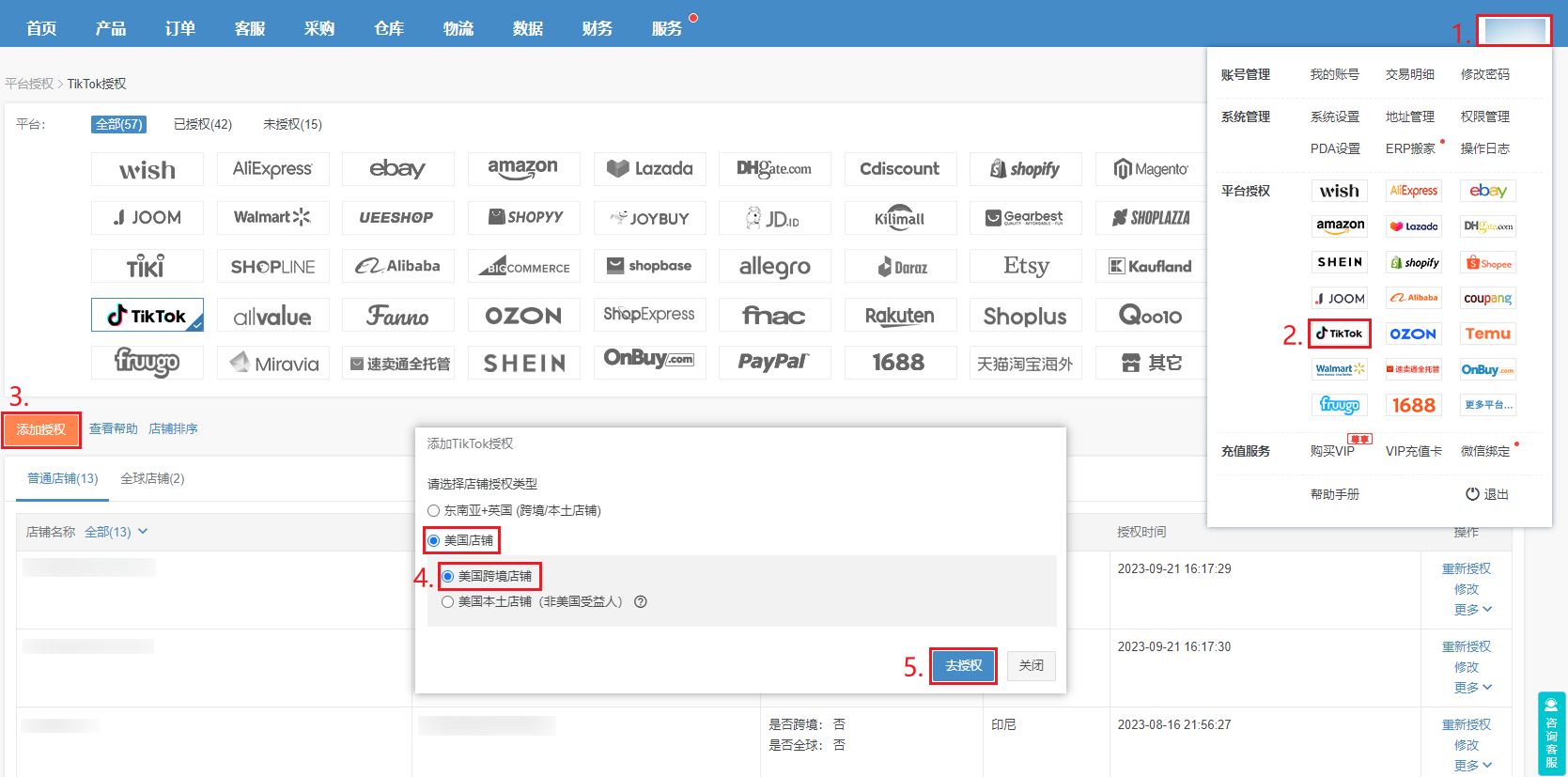Expand 更多 for the 2023-08-16 row
Viewport: 1568px width, 777px height.
[1472, 766]
